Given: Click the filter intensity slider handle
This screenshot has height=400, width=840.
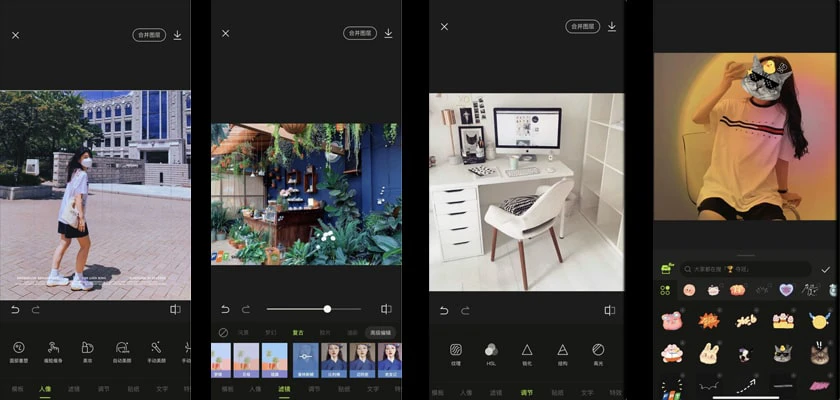Looking at the screenshot, I should [327, 309].
